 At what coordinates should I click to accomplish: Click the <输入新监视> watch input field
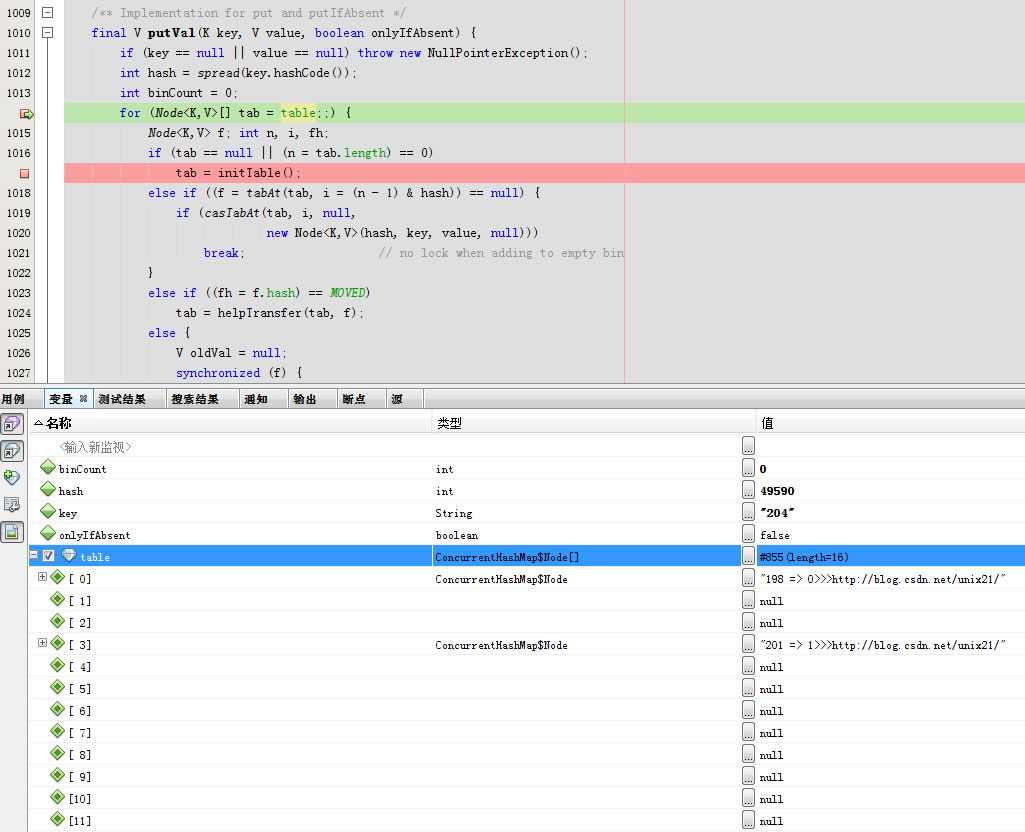tap(95, 447)
